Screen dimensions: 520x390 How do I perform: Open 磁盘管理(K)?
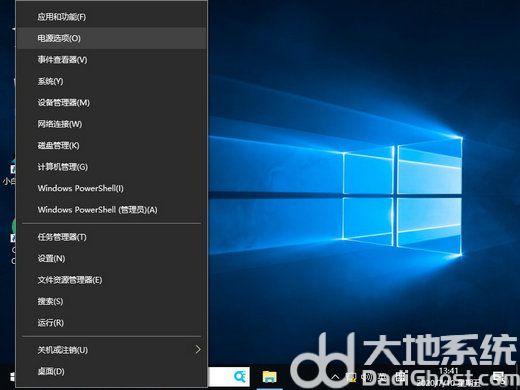[112, 145]
